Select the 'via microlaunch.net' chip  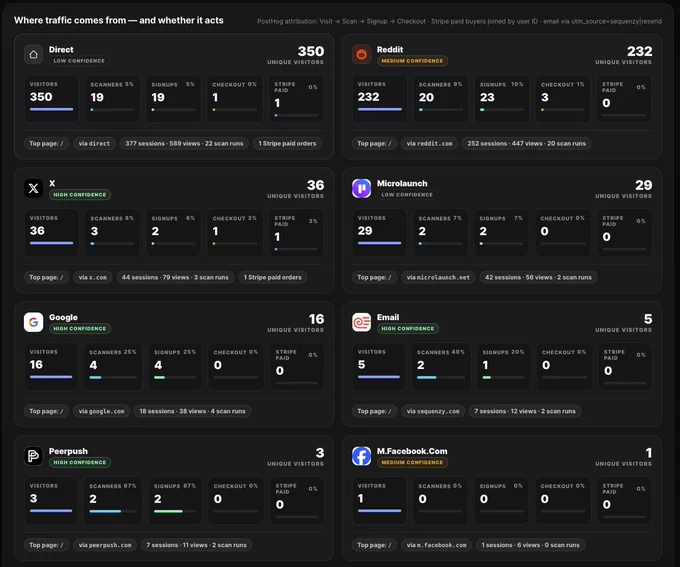tap(438, 277)
